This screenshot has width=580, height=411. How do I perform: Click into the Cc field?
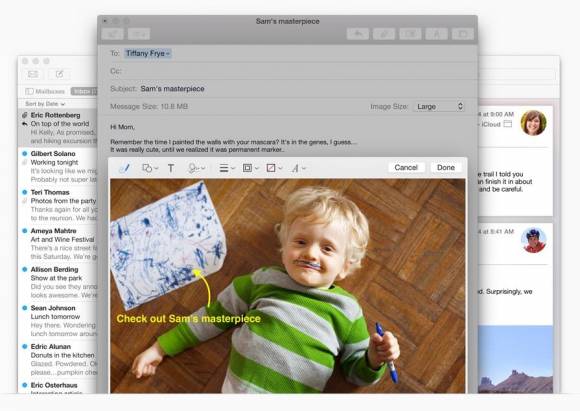pos(287,71)
